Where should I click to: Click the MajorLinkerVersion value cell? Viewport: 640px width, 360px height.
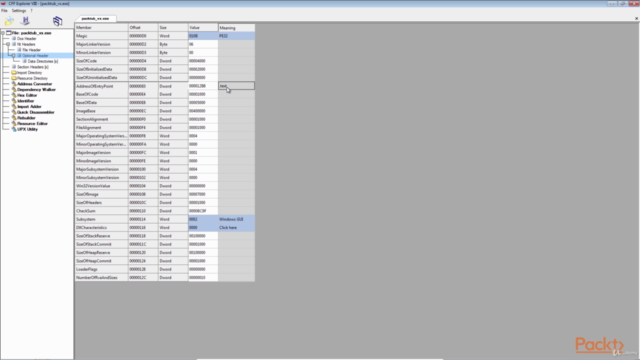coord(203,44)
